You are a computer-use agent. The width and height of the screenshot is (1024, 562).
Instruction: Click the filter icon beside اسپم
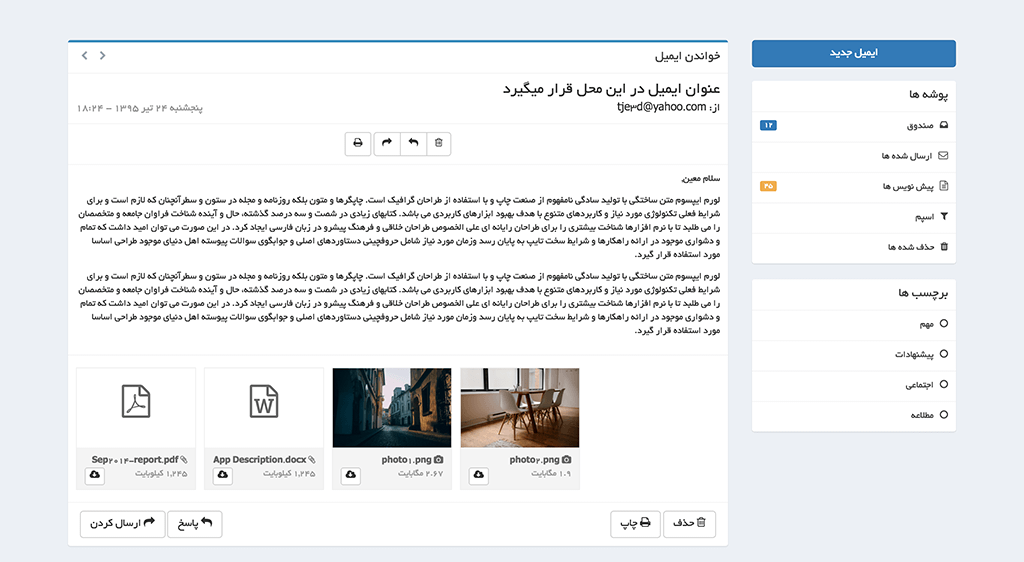(x=944, y=216)
